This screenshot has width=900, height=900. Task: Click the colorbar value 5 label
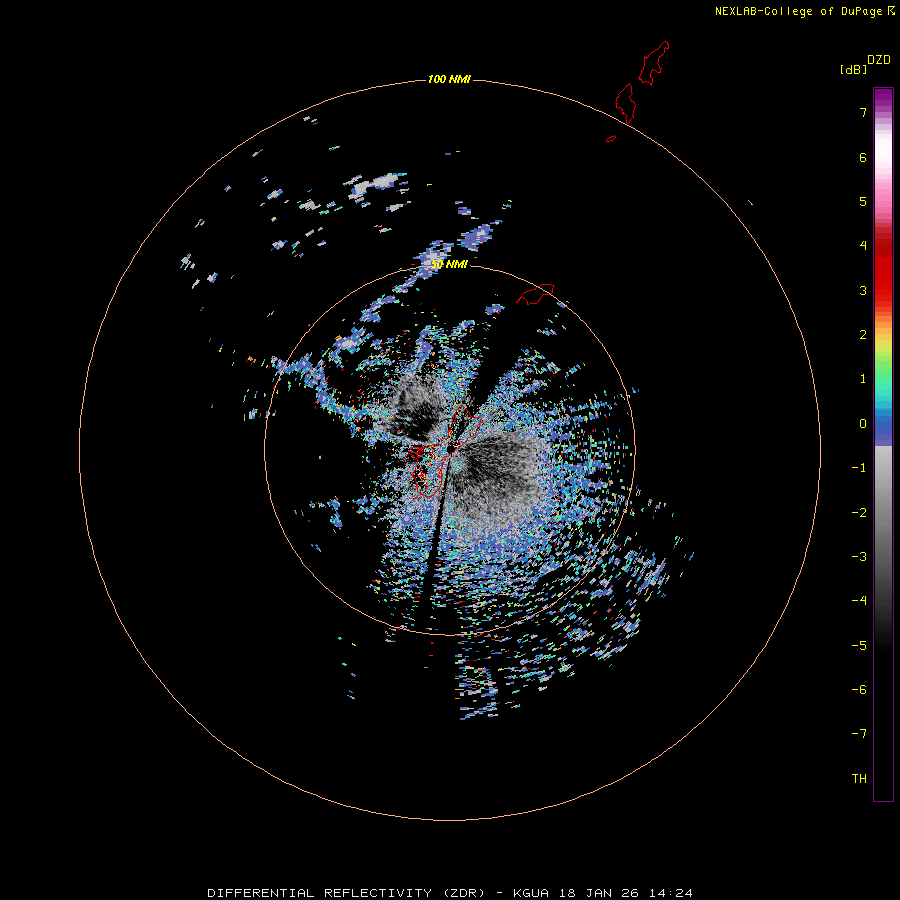[863, 201]
